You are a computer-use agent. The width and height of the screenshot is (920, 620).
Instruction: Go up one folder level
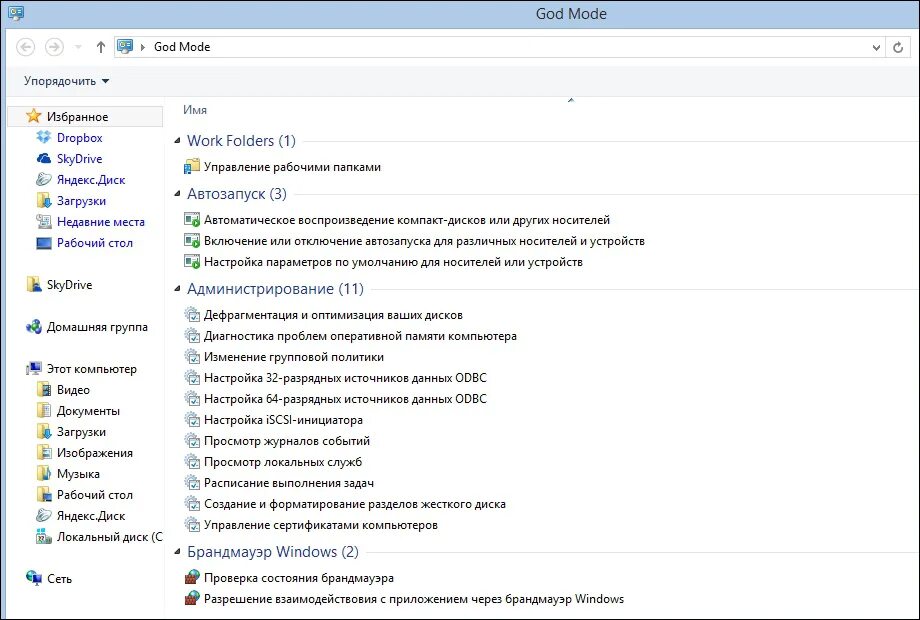pyautogui.click(x=100, y=47)
